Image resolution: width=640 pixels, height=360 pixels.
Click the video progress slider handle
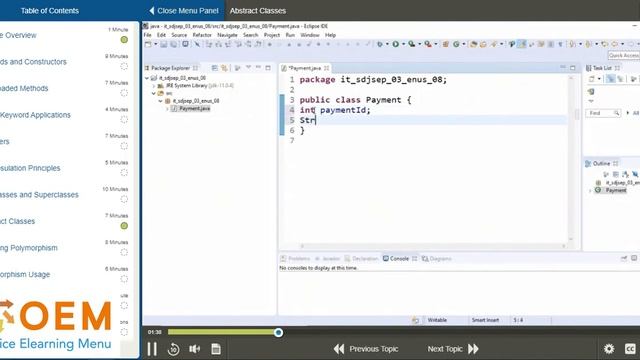[x=278, y=332]
